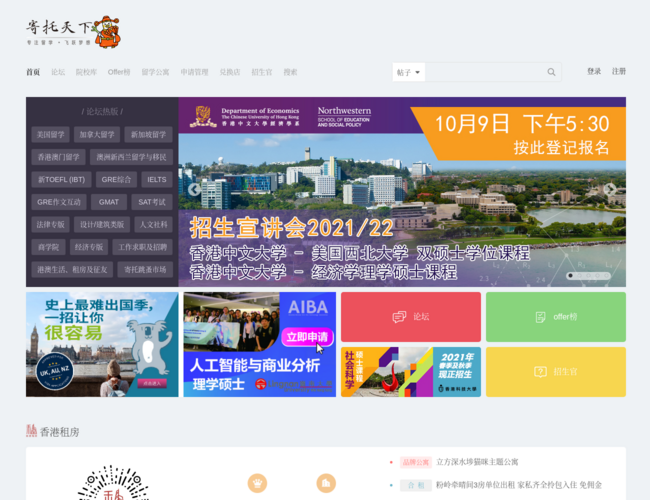Screen dimensions: 650x500
Task: Open the 设计/建筑类版 board
Action: (102, 224)
